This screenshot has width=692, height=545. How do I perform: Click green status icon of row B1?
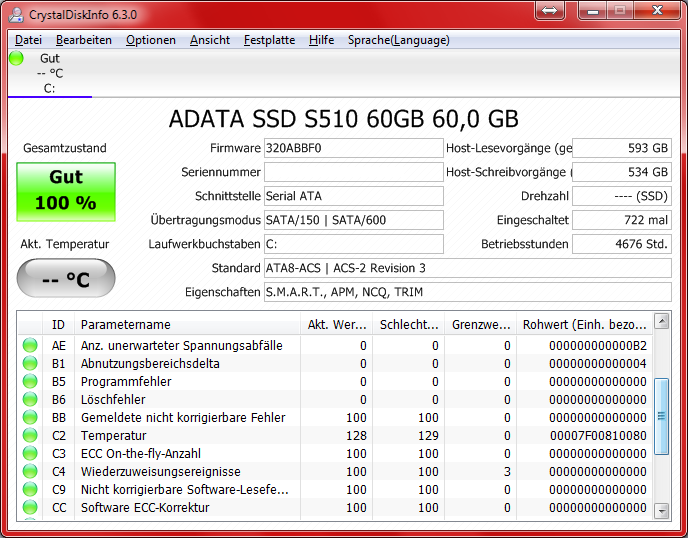[30, 363]
